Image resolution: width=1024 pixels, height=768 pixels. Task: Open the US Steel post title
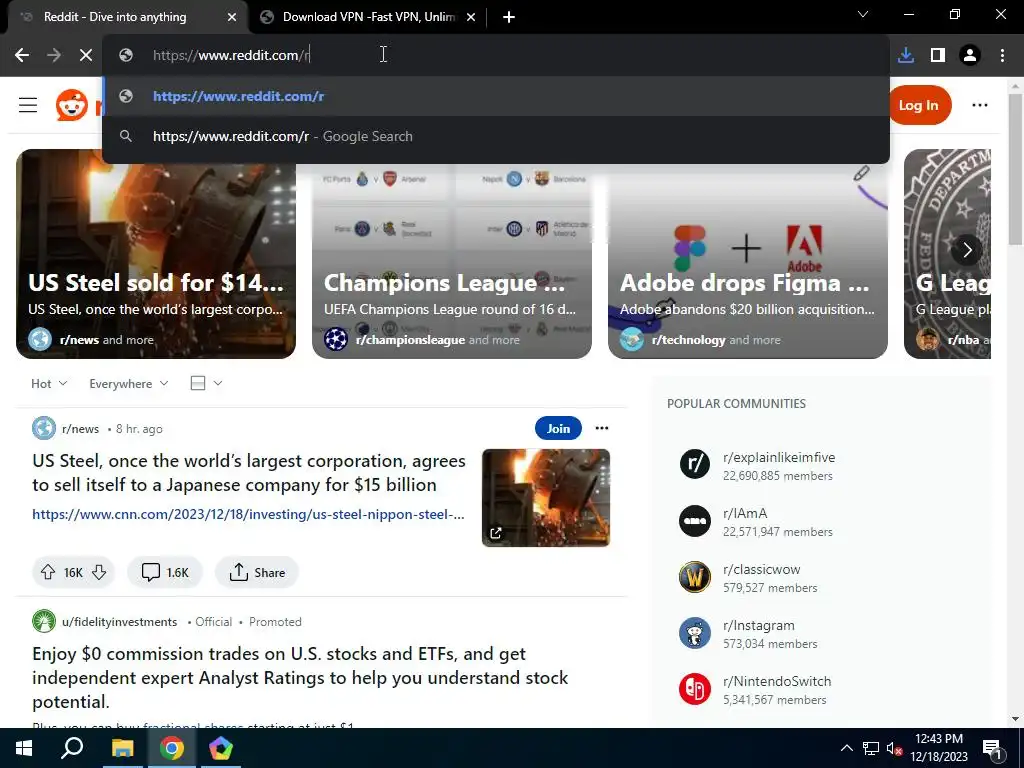249,473
